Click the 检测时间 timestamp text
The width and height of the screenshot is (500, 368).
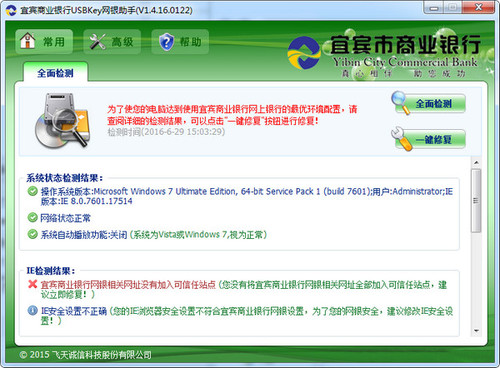coord(166,132)
